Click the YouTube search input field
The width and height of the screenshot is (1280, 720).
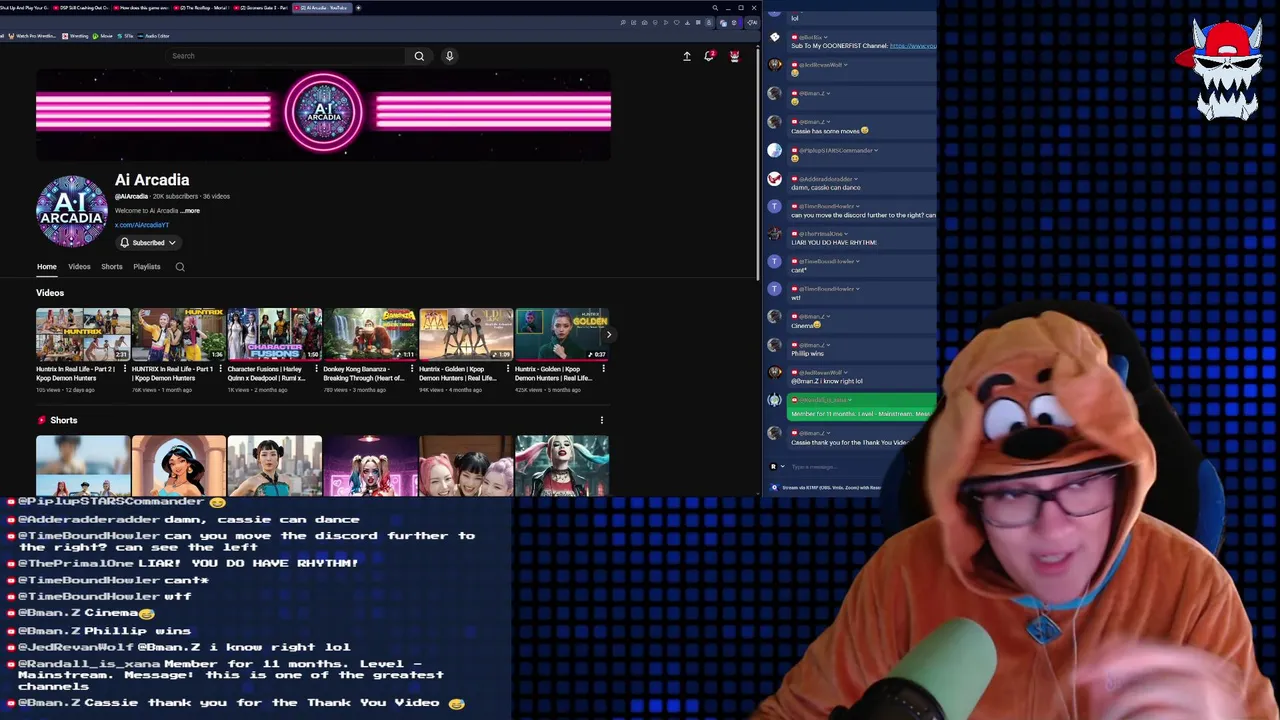tap(285, 56)
